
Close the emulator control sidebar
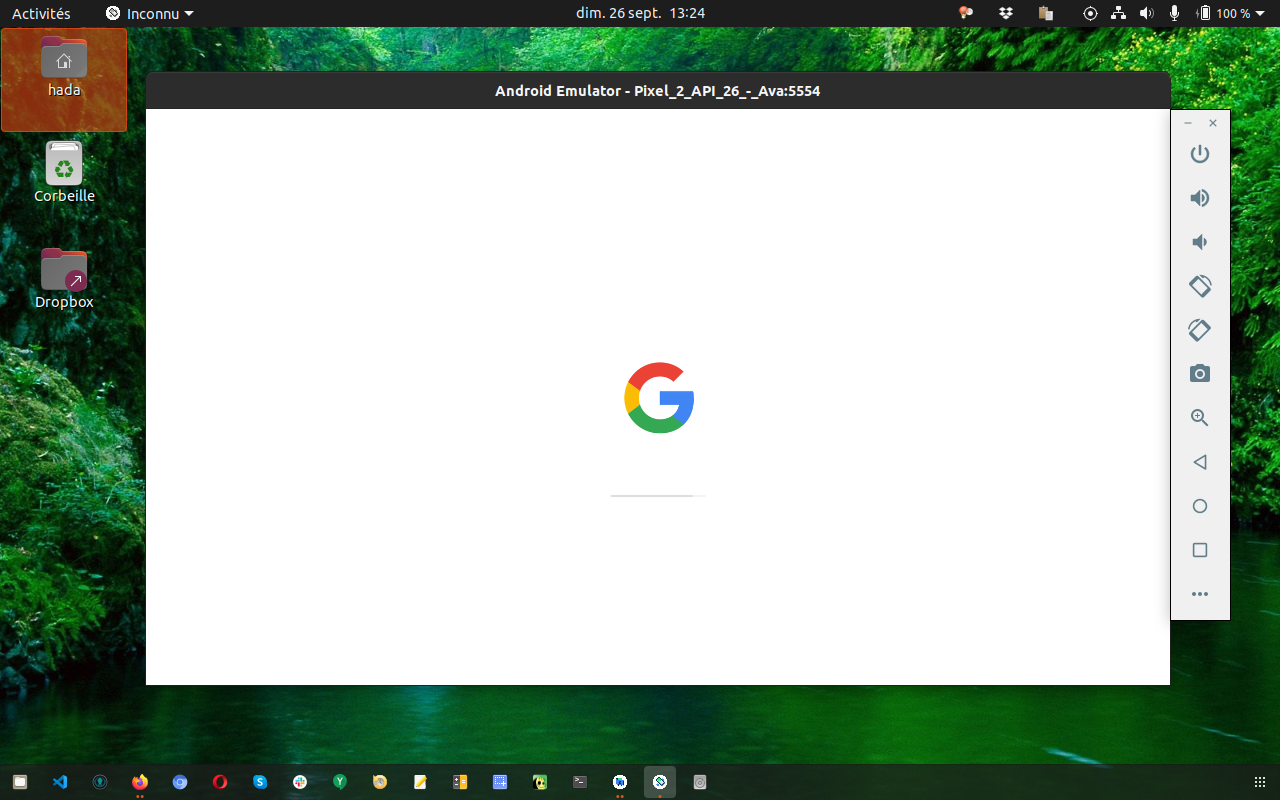(x=1213, y=123)
